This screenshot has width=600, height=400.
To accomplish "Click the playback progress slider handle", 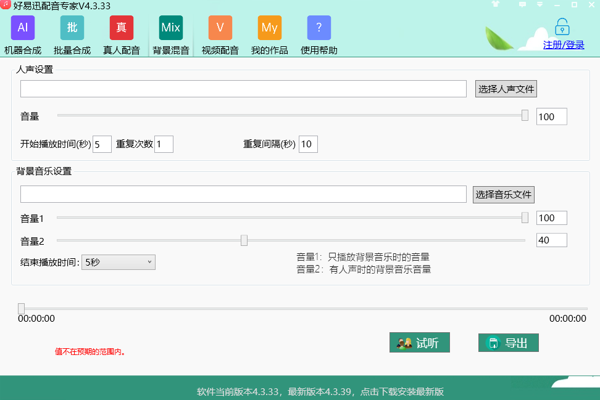I will click(x=21, y=307).
